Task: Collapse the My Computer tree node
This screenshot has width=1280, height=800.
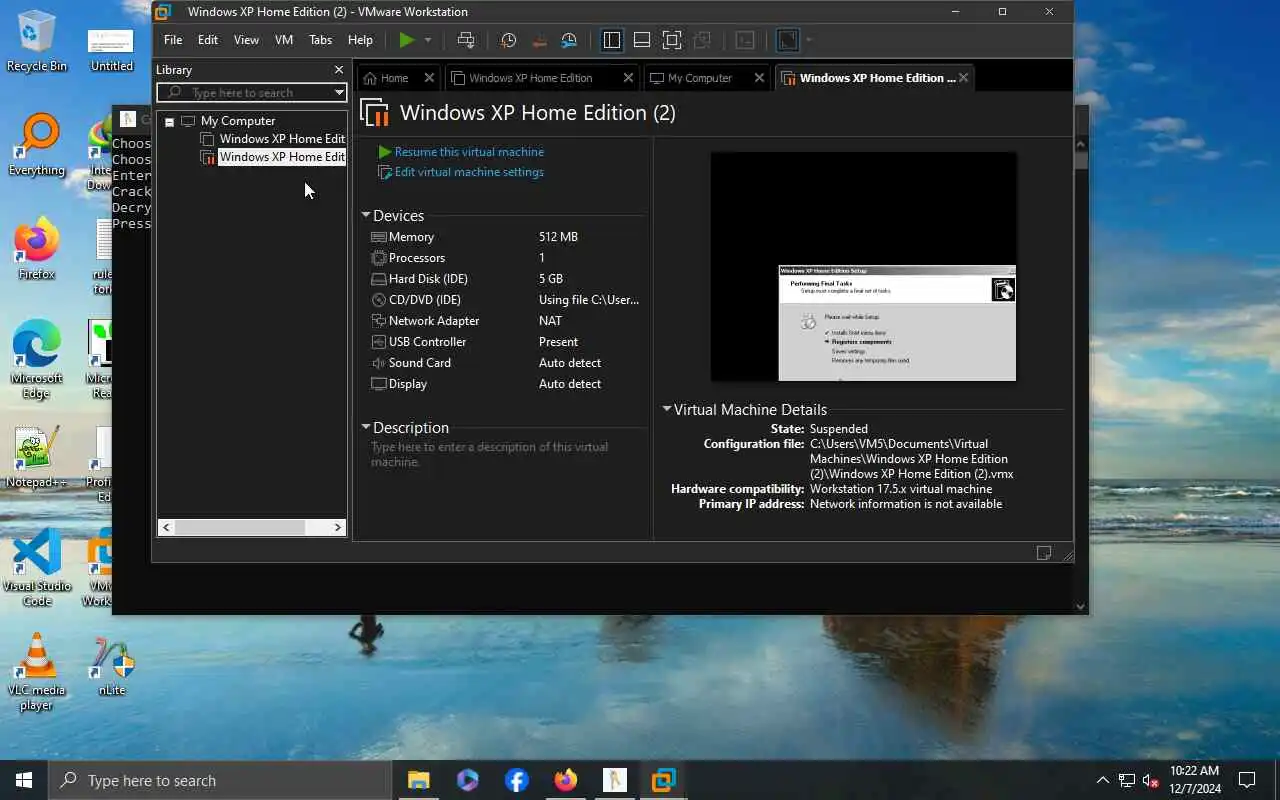Action: point(169,121)
